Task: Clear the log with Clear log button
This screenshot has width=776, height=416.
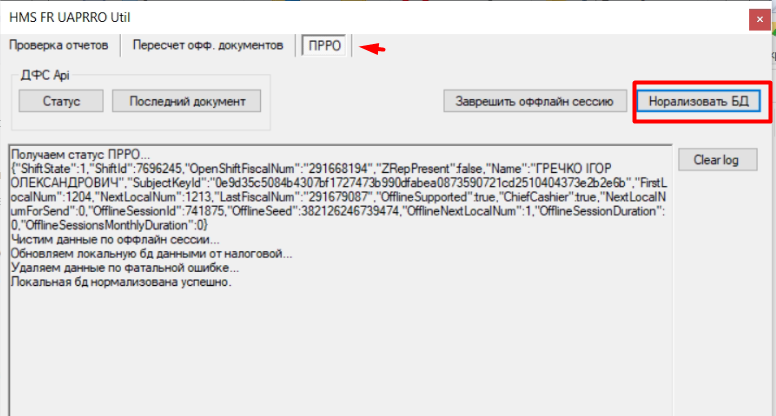Action: [717, 160]
